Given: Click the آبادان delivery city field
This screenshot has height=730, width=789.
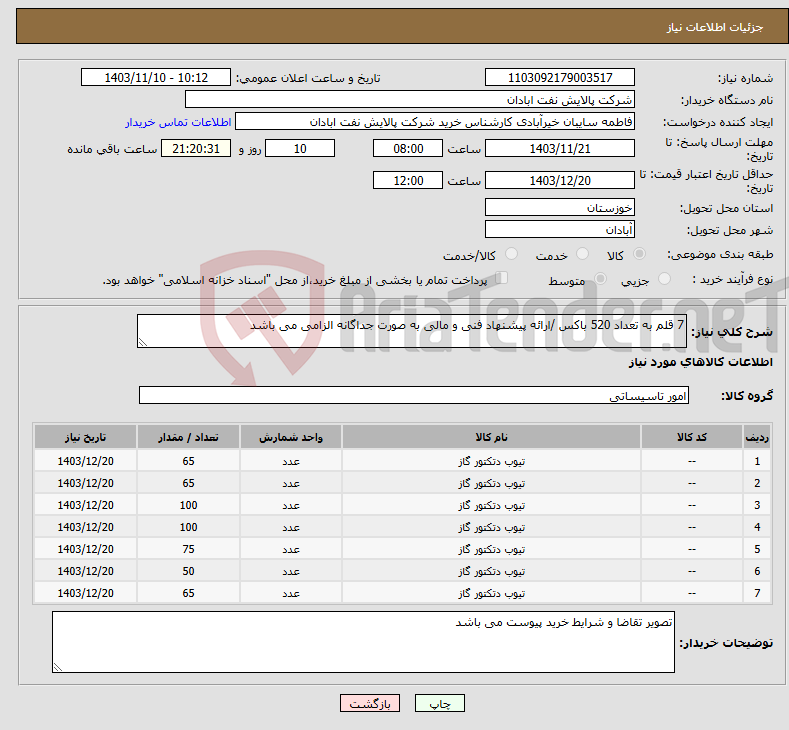Looking at the screenshot, I should [x=560, y=230].
